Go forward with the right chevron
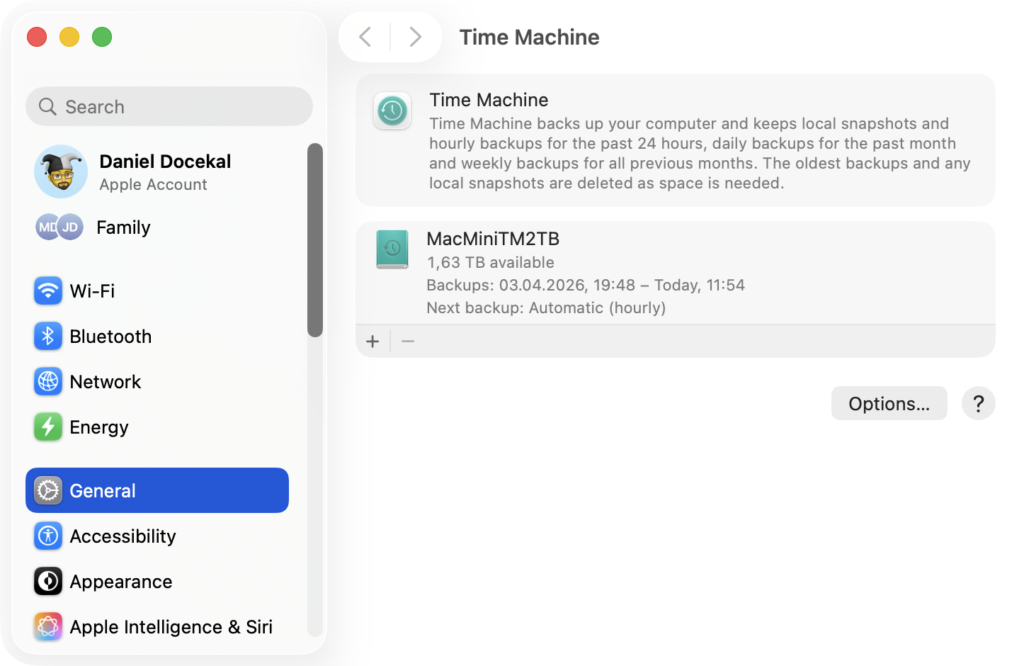 coord(415,37)
